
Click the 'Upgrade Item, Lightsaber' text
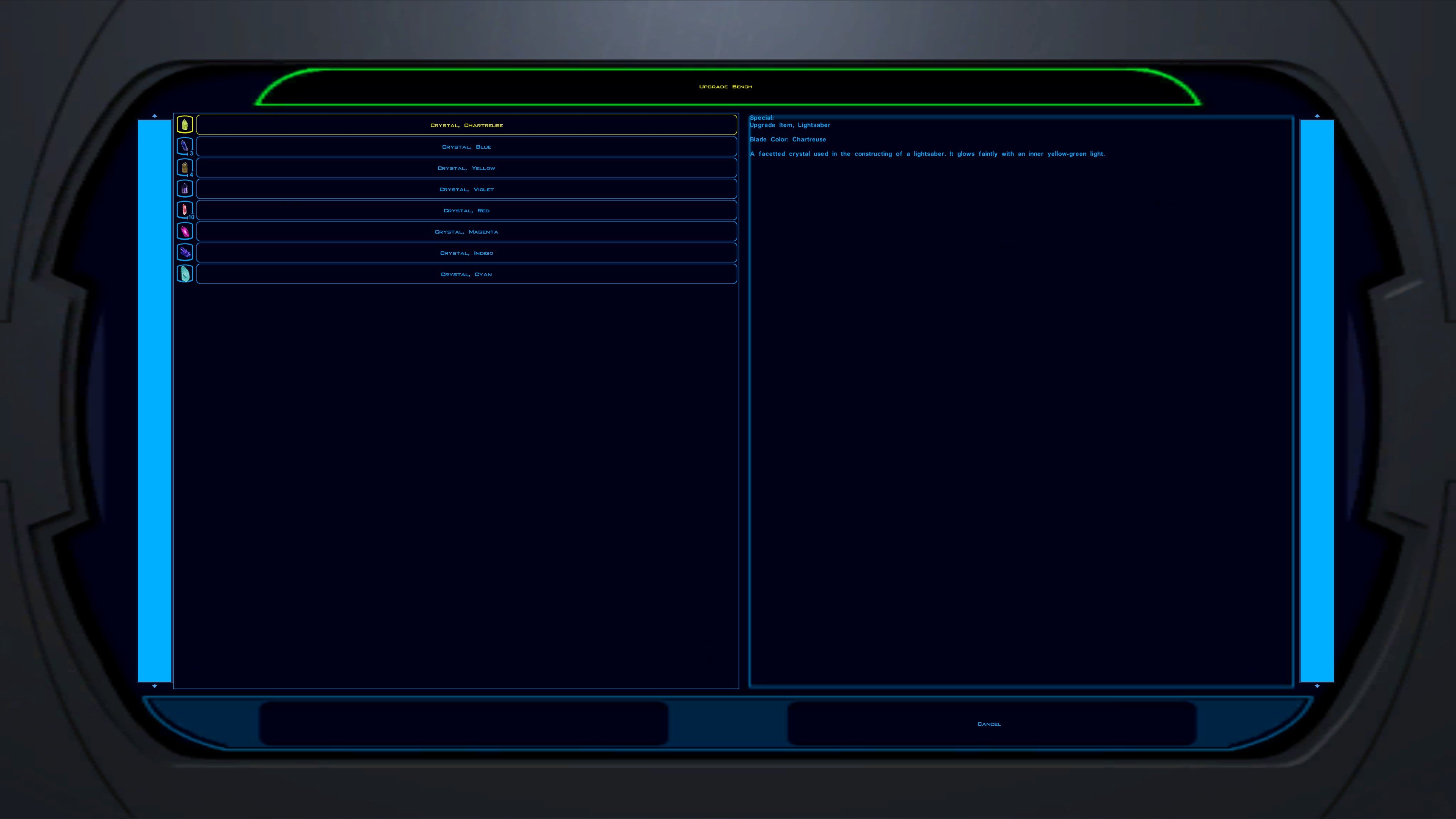pyautogui.click(x=789, y=125)
